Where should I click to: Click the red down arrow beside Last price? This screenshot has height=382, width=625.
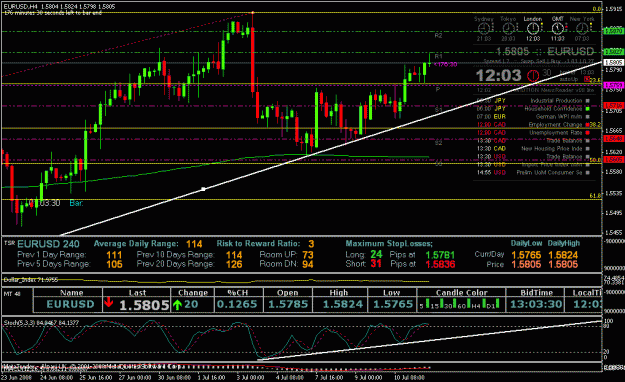(x=108, y=303)
